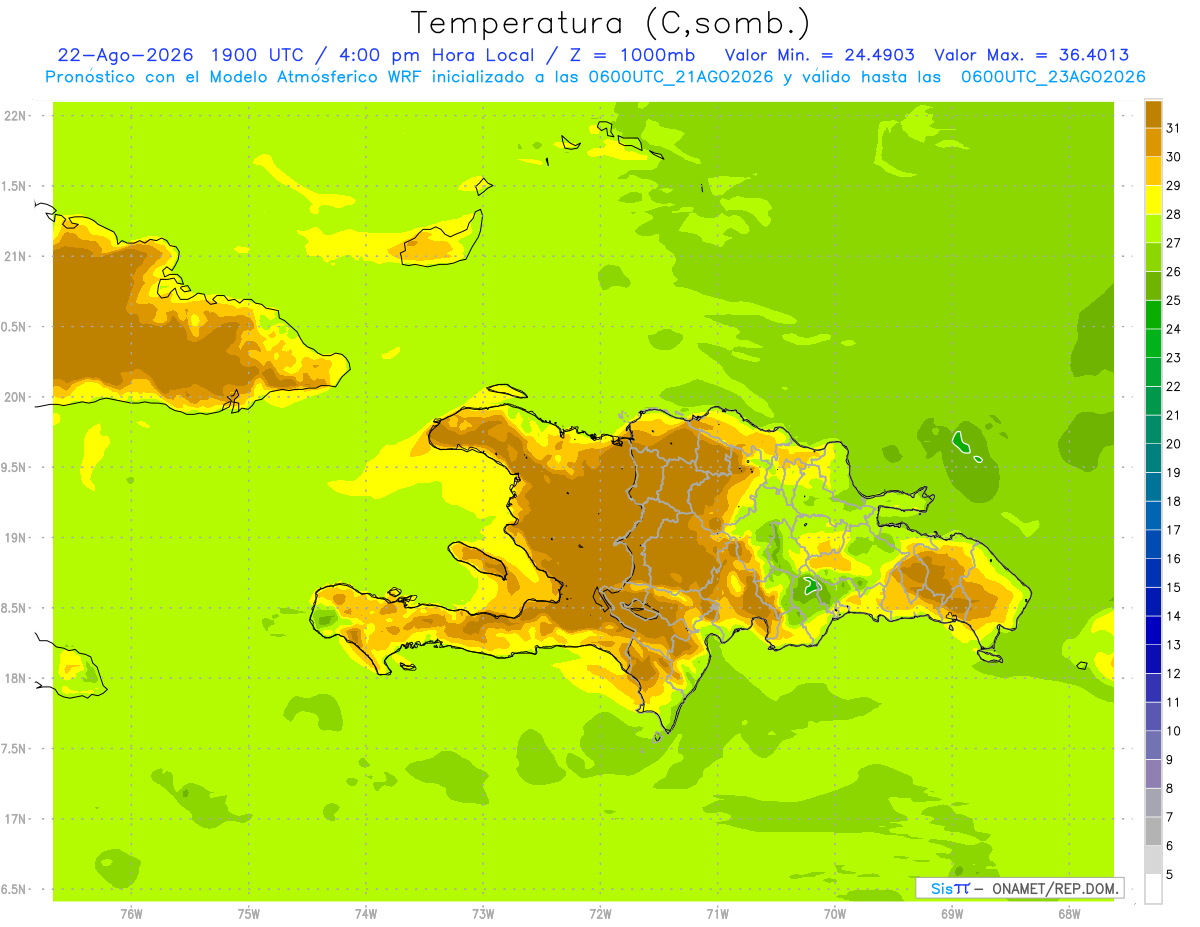Click the '74W' longitude label
Viewport: 1200px width, 927px height.
tap(366, 914)
